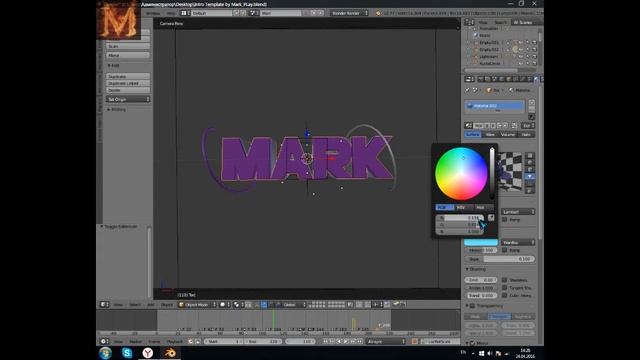Open the WardIso specular shader dropdown

pos(518,242)
